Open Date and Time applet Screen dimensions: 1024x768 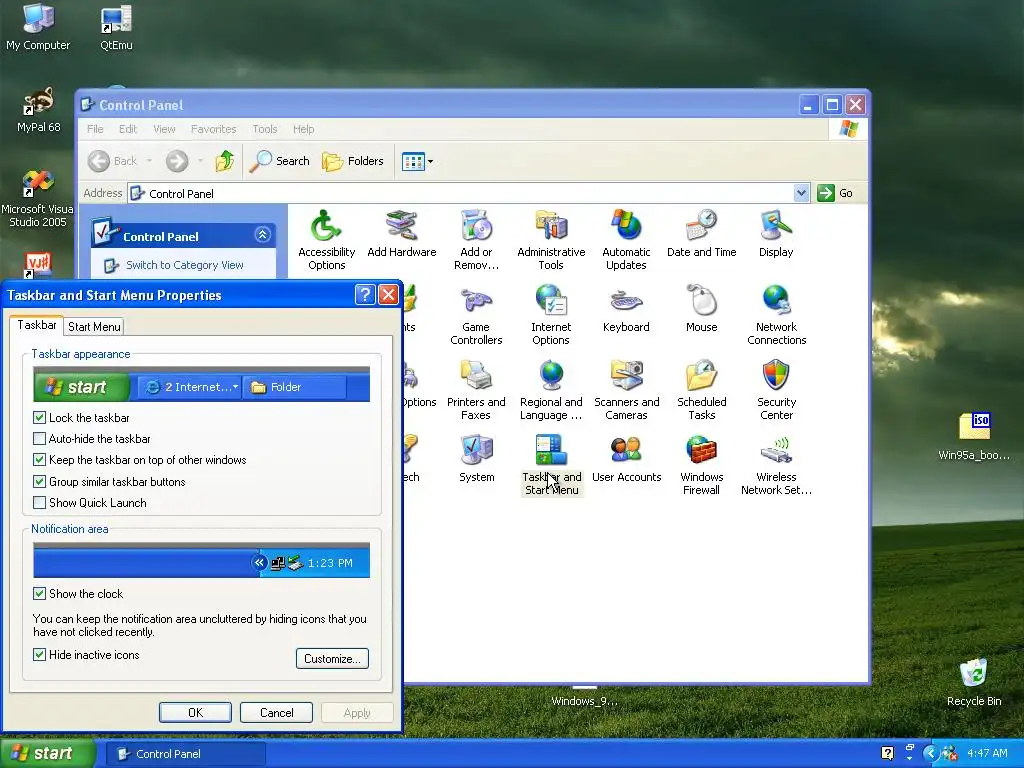click(x=701, y=234)
